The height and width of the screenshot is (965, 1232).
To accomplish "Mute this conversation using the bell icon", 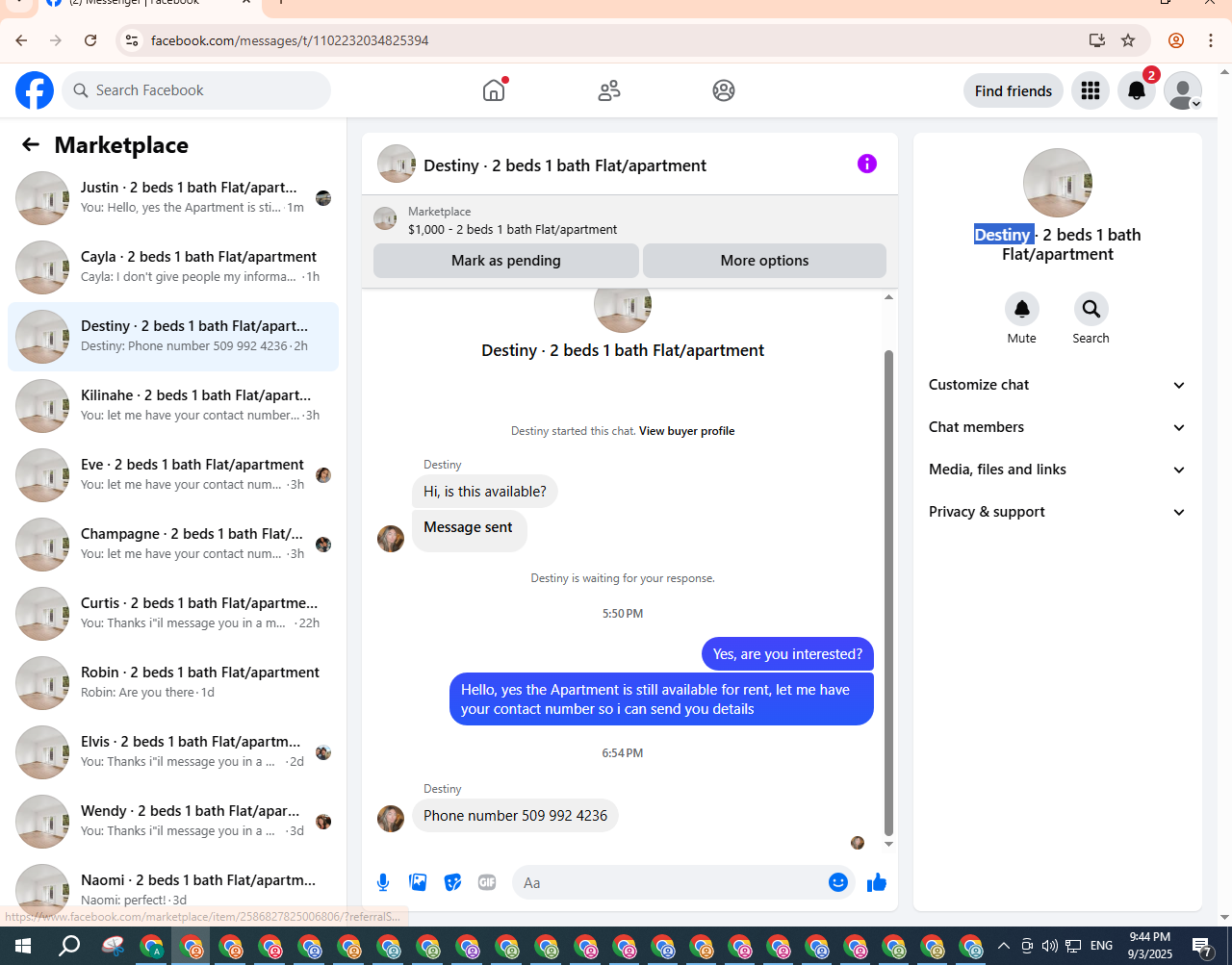I will point(1022,309).
